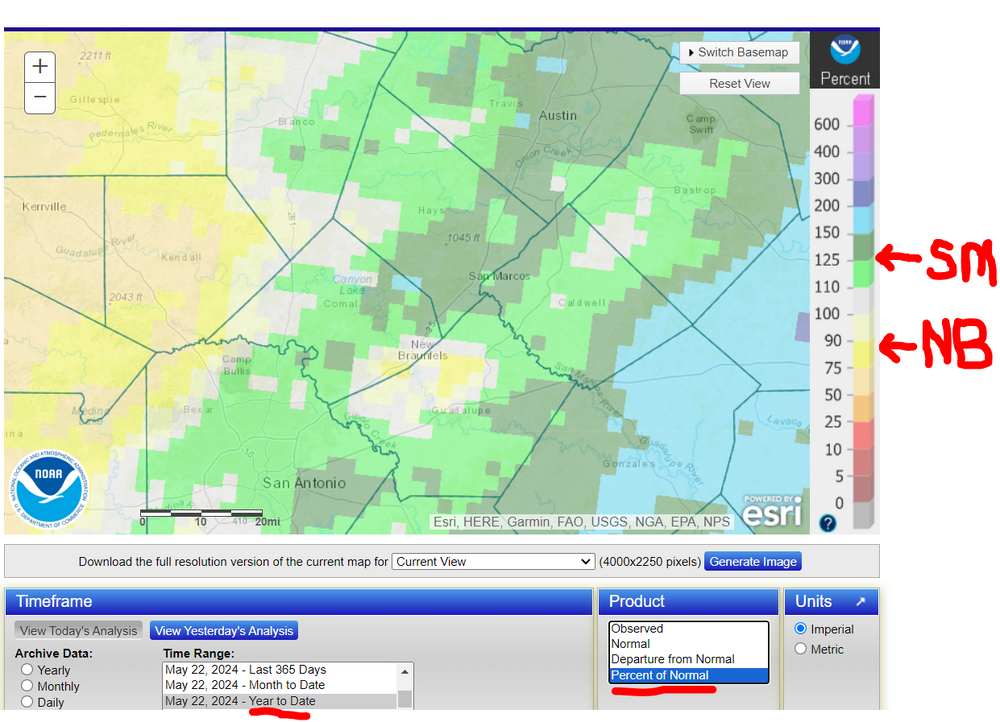Viewport: 1000px width, 722px height.
Task: Open View Yesterday's Analysis
Action: [224, 631]
